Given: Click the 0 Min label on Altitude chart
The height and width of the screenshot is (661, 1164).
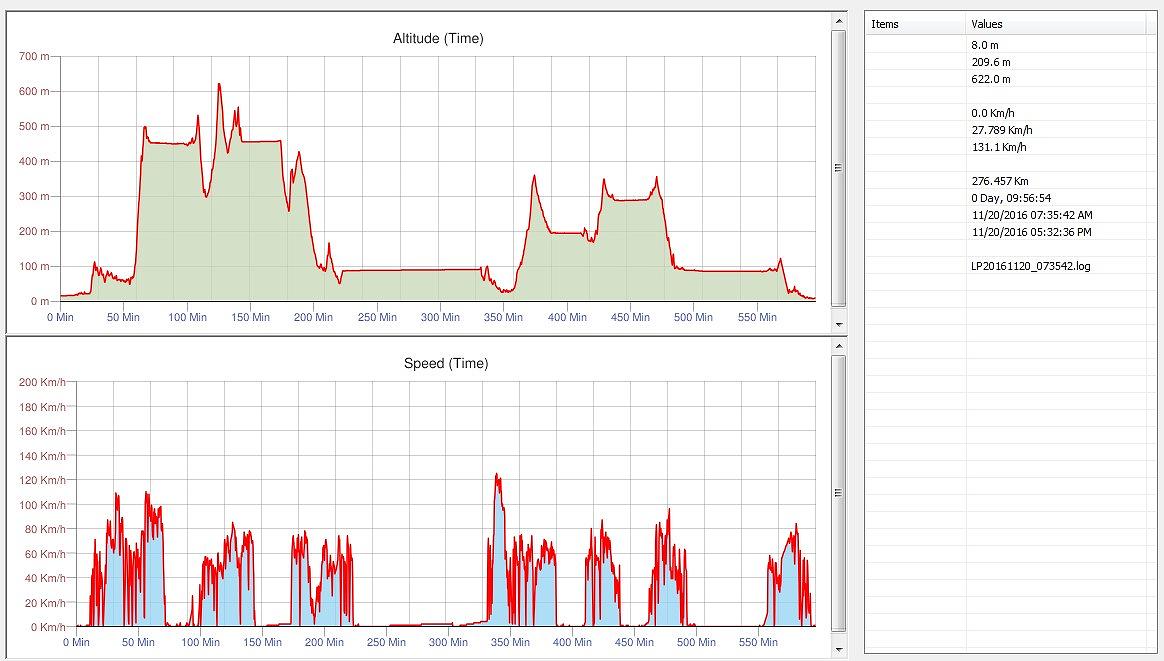Looking at the screenshot, I should click(60, 317).
